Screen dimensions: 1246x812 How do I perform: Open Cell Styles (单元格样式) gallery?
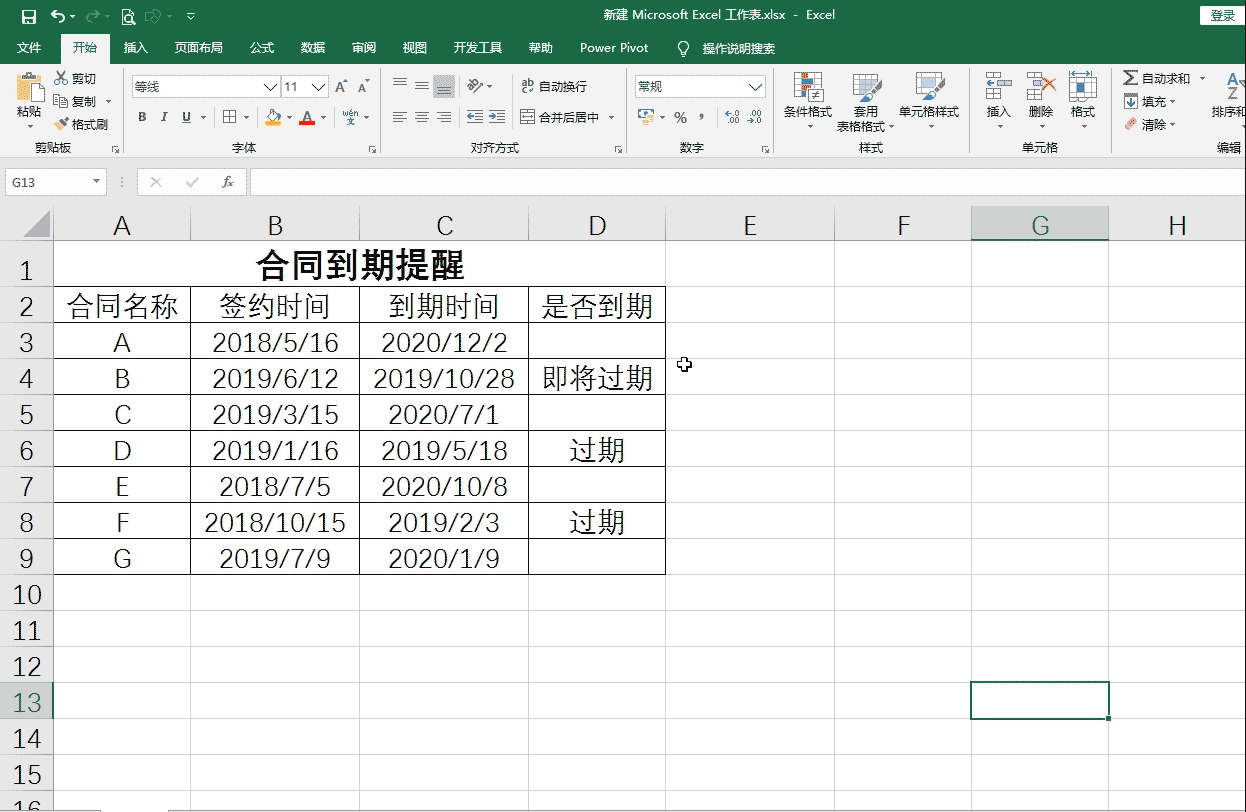929,100
